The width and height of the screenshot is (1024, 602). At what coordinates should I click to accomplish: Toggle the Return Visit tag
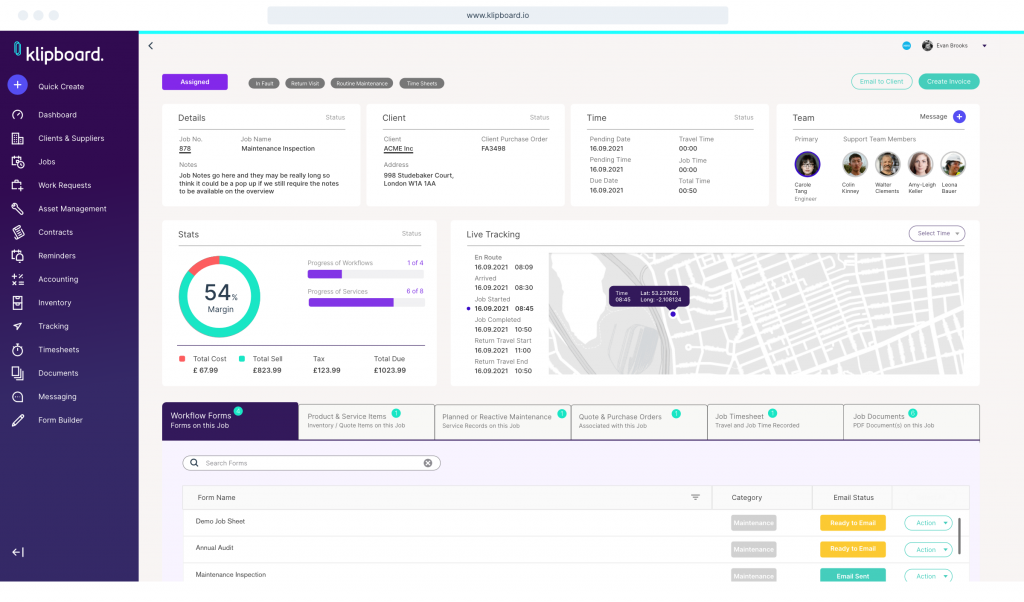point(304,83)
